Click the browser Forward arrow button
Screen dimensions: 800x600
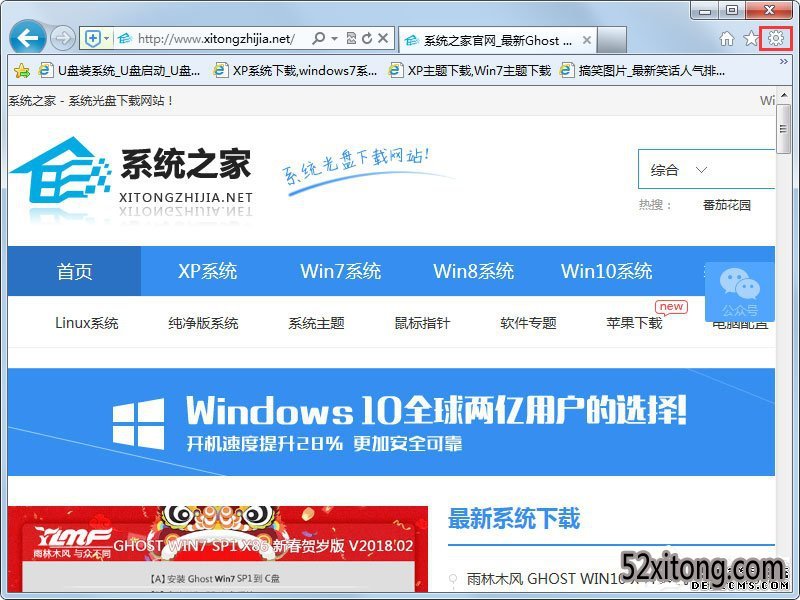63,38
